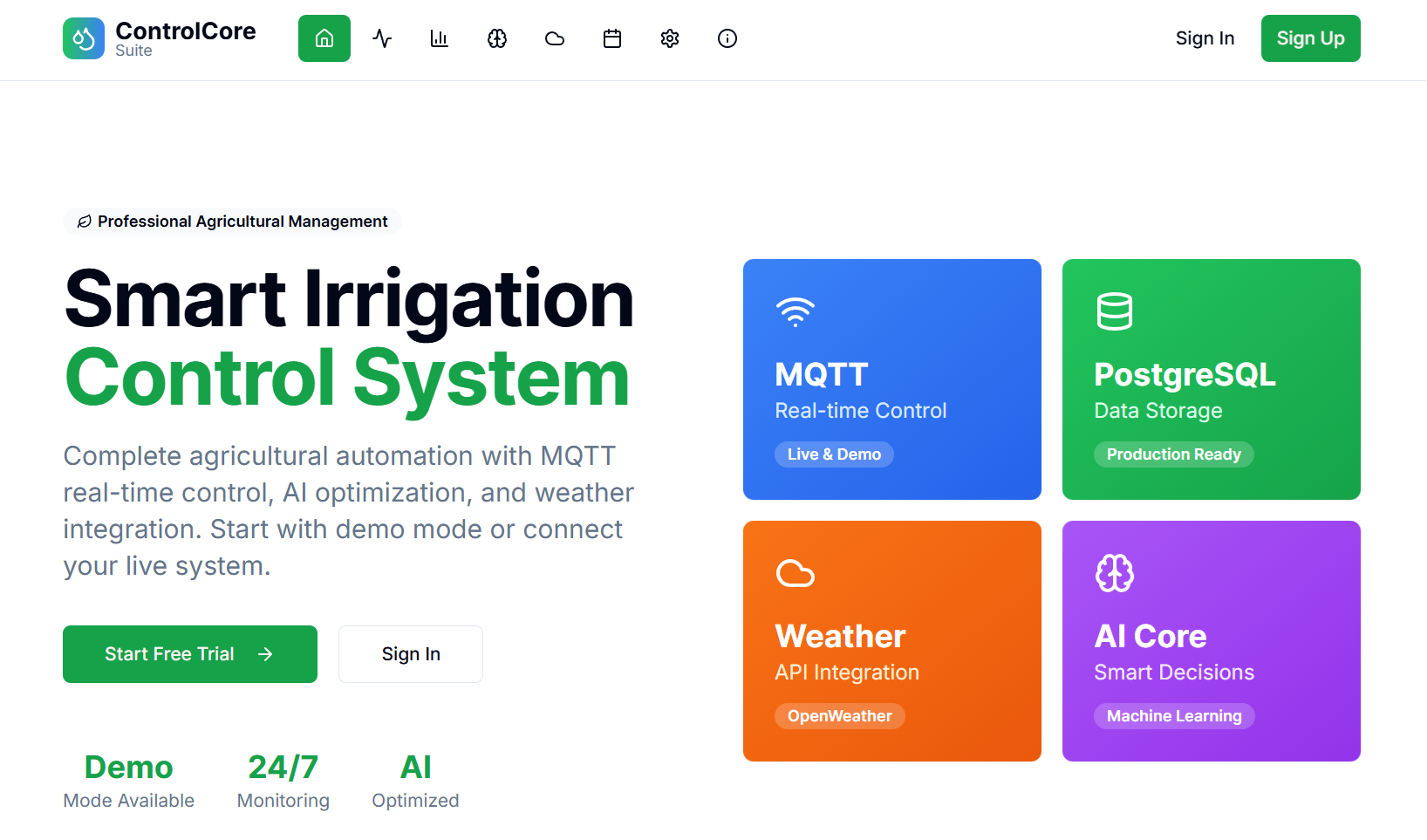Click the PostgreSQL card title
1427x840 pixels.
pyautogui.click(x=1185, y=374)
